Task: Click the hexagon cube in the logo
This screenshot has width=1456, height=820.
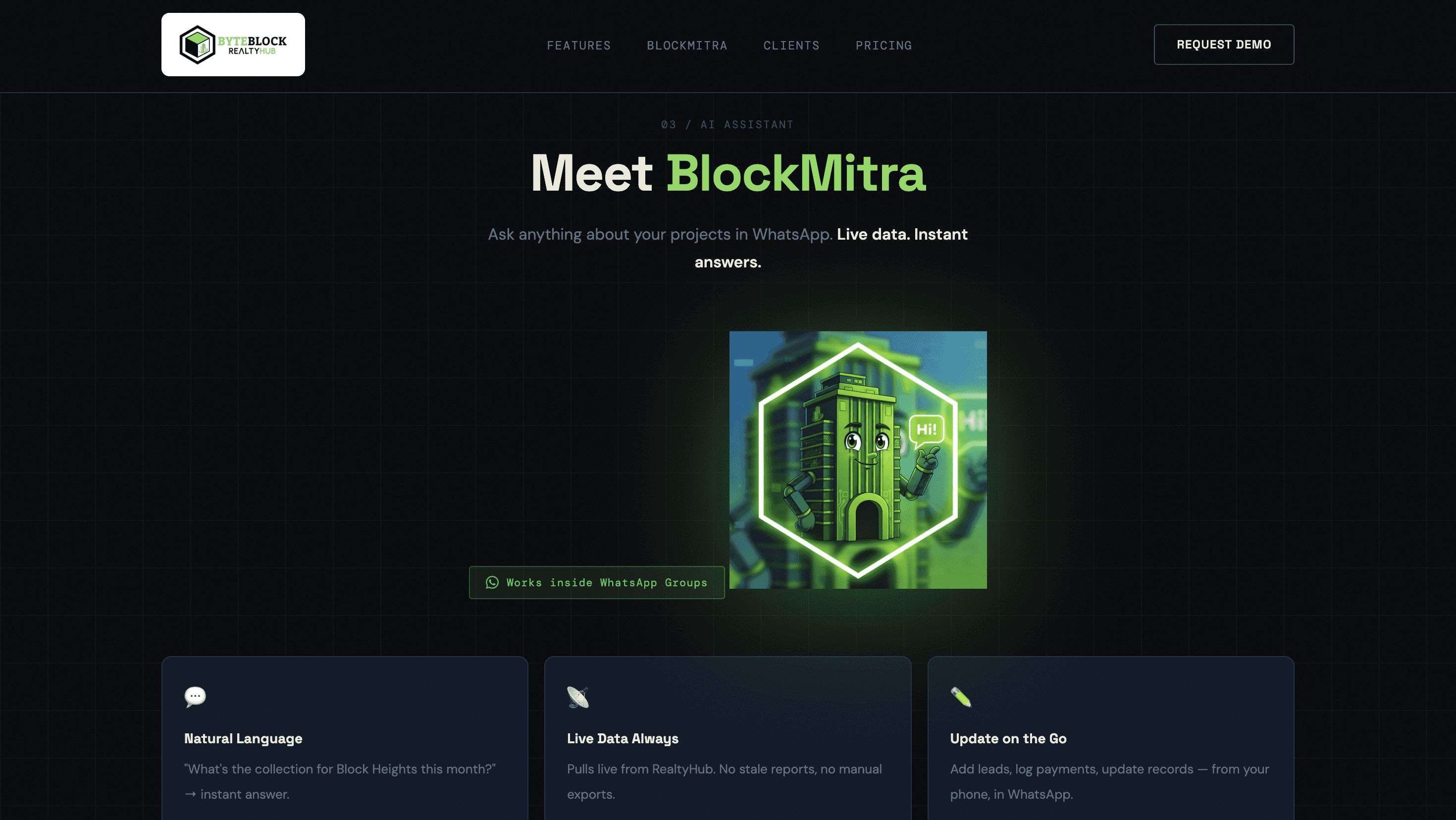Action: click(x=197, y=45)
